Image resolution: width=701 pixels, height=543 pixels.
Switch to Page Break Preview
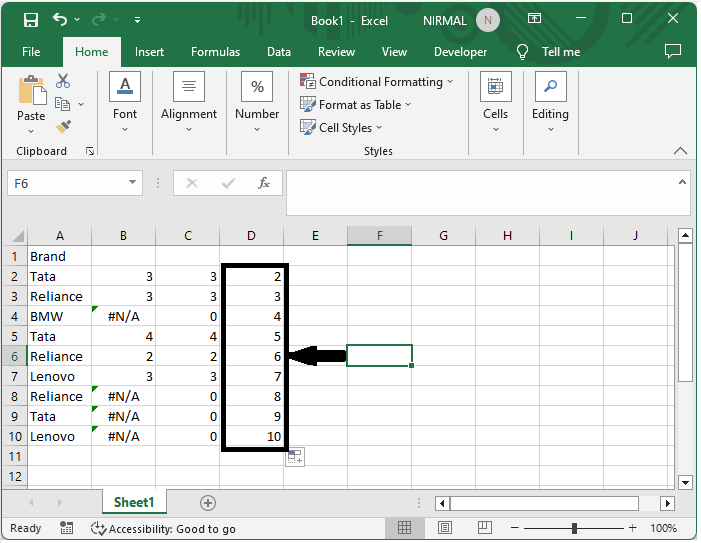485,528
